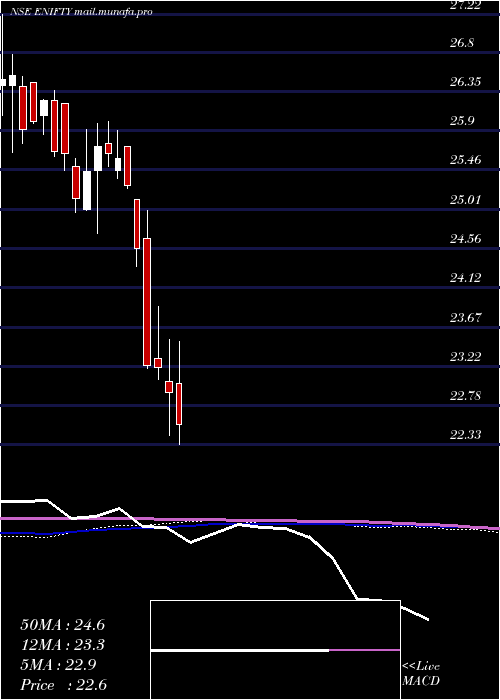
Task: Select the 23.22 price axis label
Action: (466, 356)
